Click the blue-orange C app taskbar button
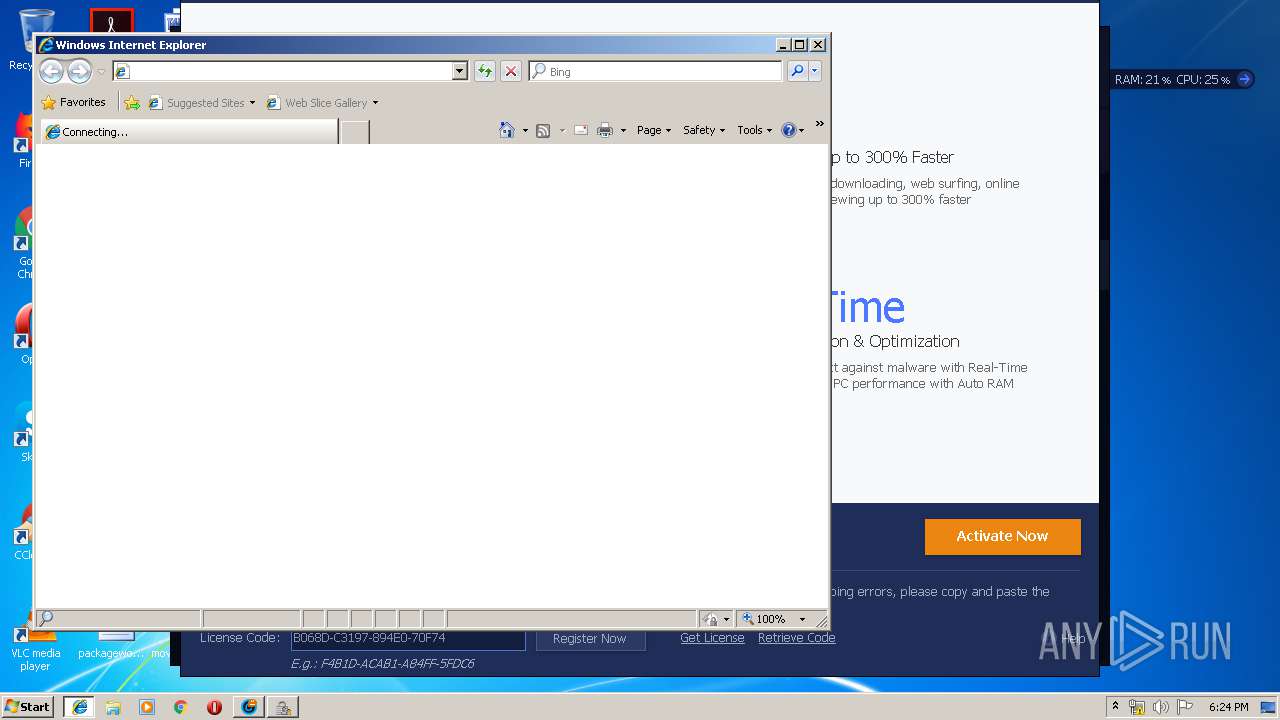 pyautogui.click(x=249, y=707)
